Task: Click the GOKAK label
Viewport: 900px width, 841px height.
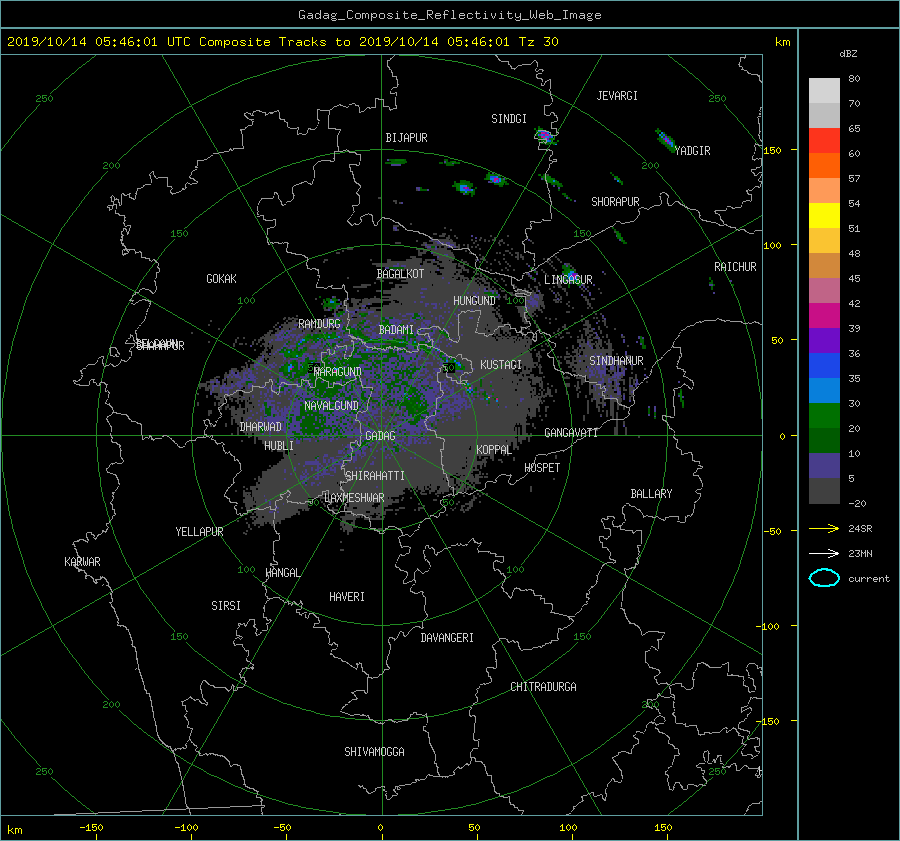Action: [x=222, y=279]
